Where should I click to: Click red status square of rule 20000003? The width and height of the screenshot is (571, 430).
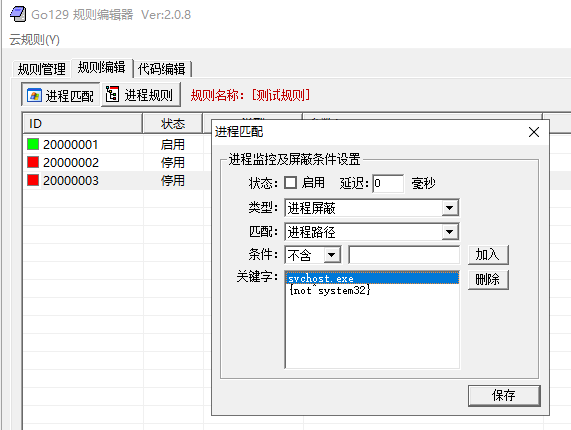point(33,180)
